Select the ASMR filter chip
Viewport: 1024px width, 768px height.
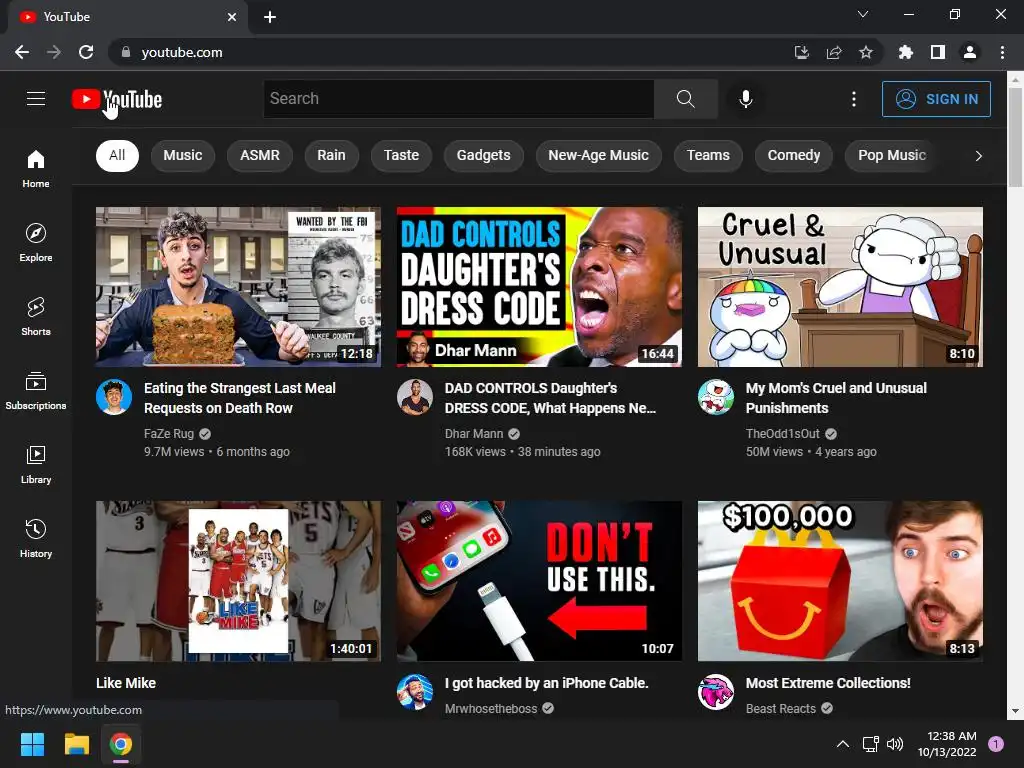pos(260,155)
